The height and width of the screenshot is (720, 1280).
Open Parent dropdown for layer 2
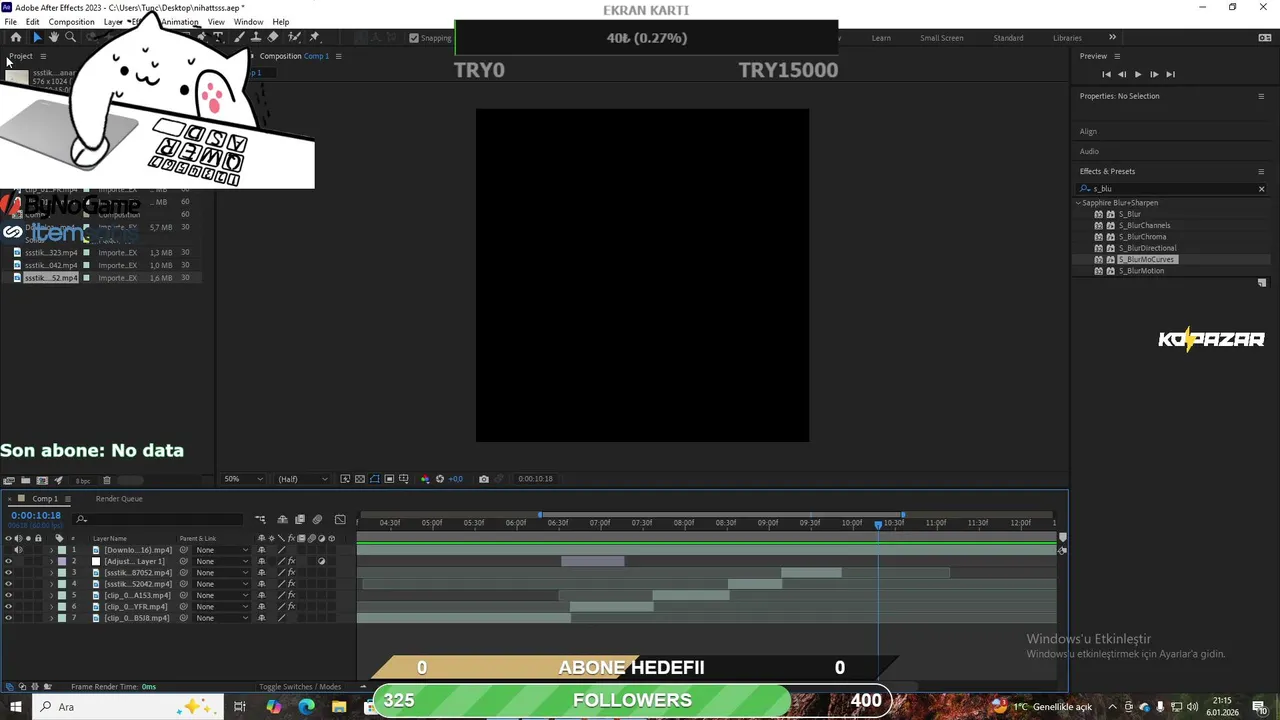click(x=221, y=561)
